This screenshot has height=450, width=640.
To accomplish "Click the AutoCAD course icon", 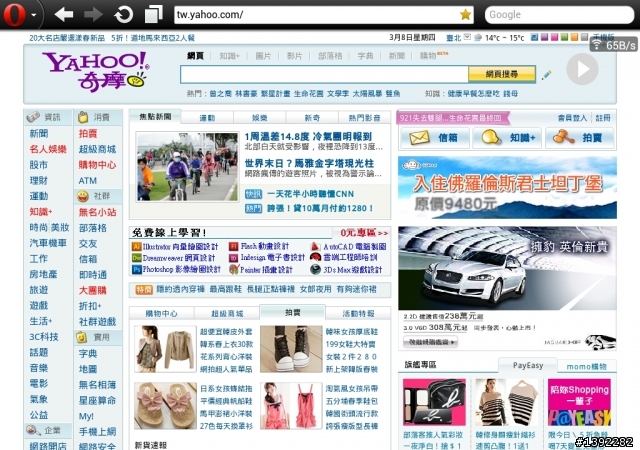I will click(315, 246).
